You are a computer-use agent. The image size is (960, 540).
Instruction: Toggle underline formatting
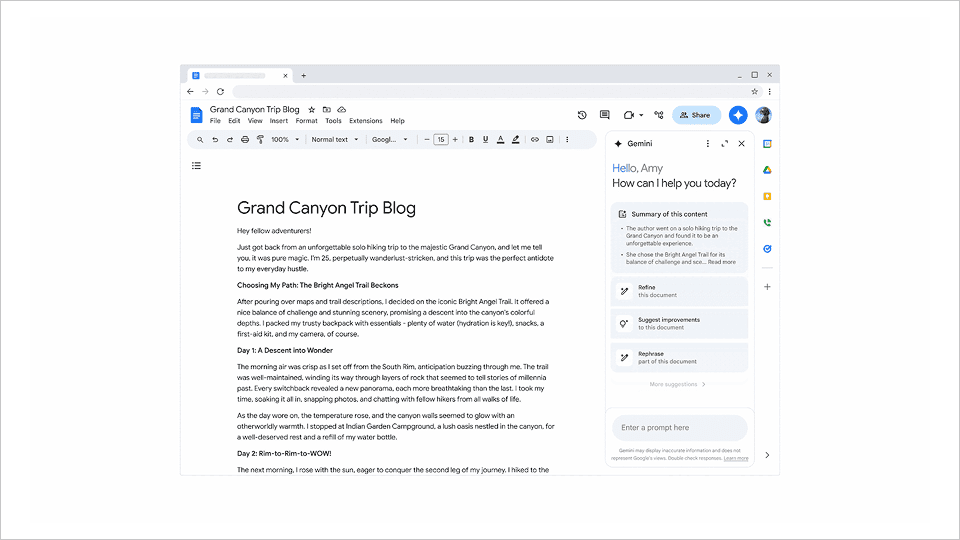(x=486, y=140)
